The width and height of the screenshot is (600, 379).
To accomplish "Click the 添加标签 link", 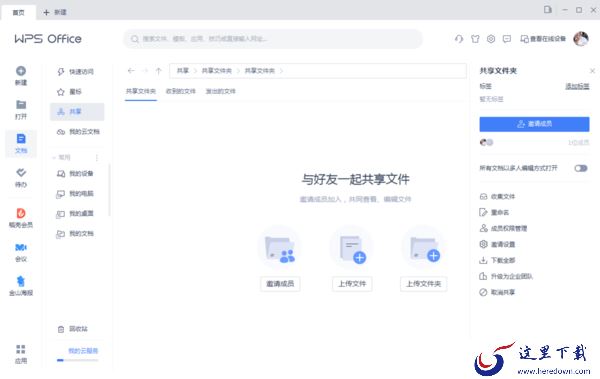I will pos(577,86).
